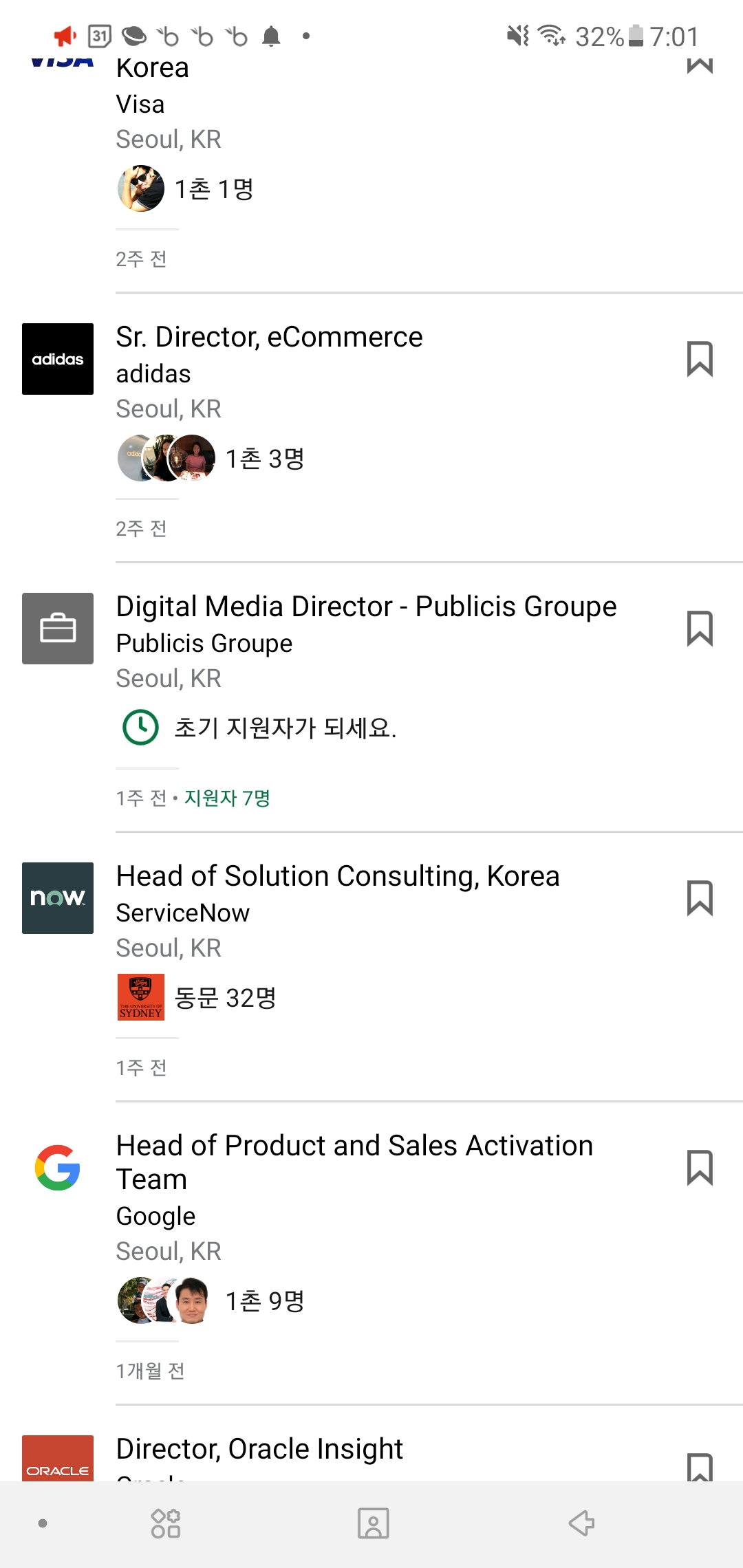Tap the green early applicant clock icon
The height and width of the screenshot is (1568, 743).
pyautogui.click(x=141, y=727)
